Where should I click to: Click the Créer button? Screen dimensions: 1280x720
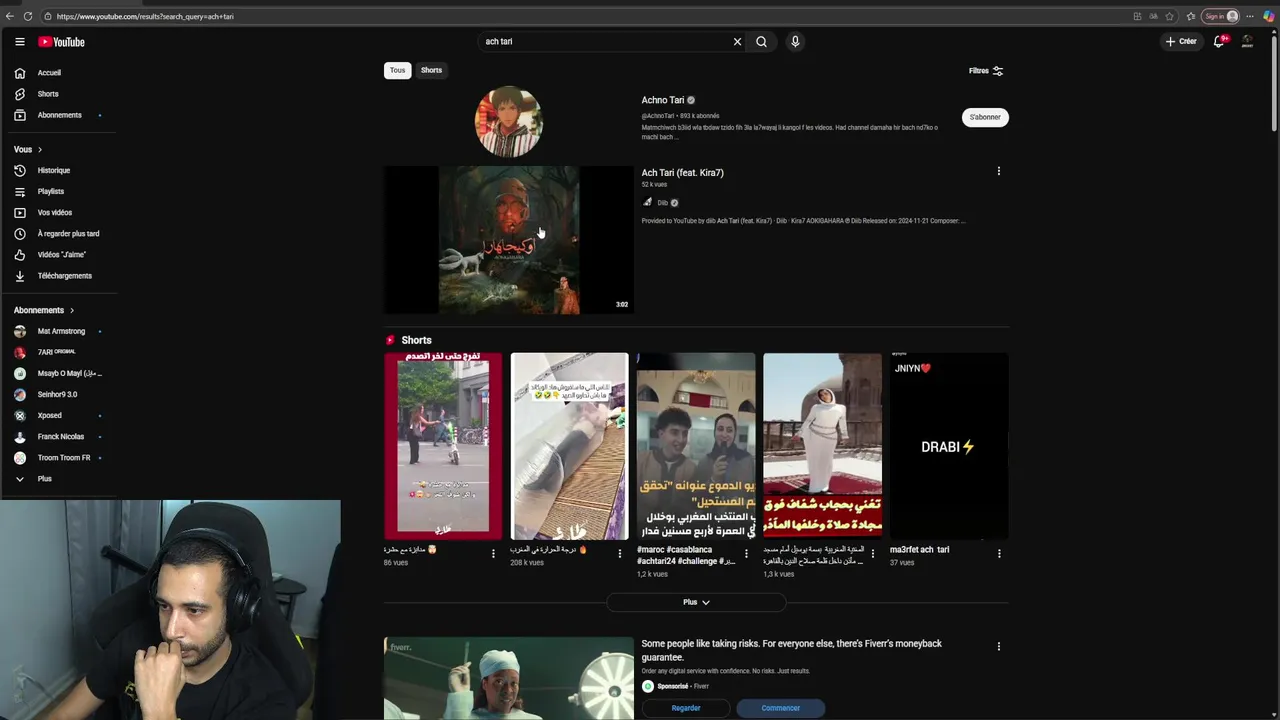[x=1181, y=42]
